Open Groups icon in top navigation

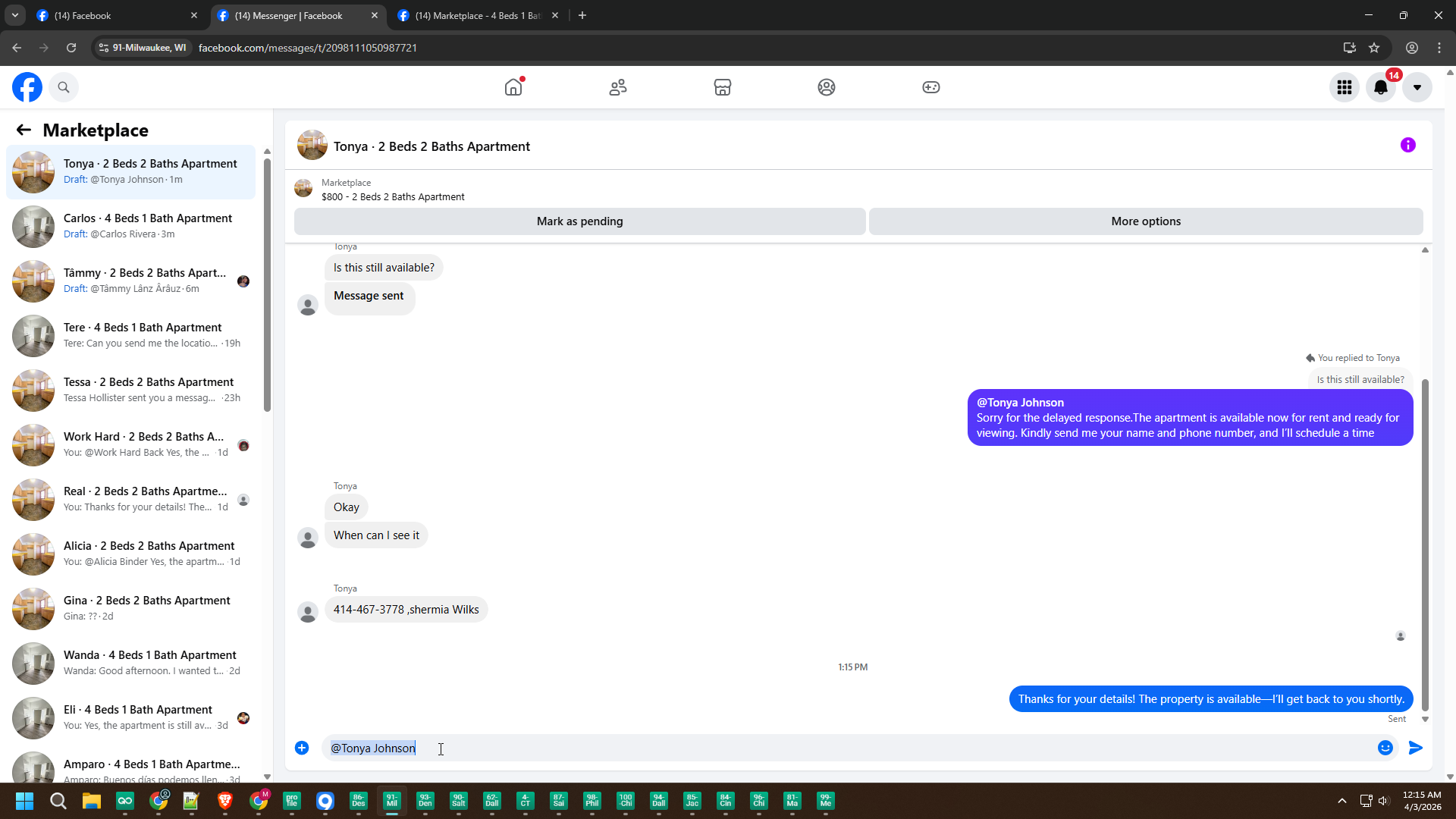pyautogui.click(x=827, y=87)
